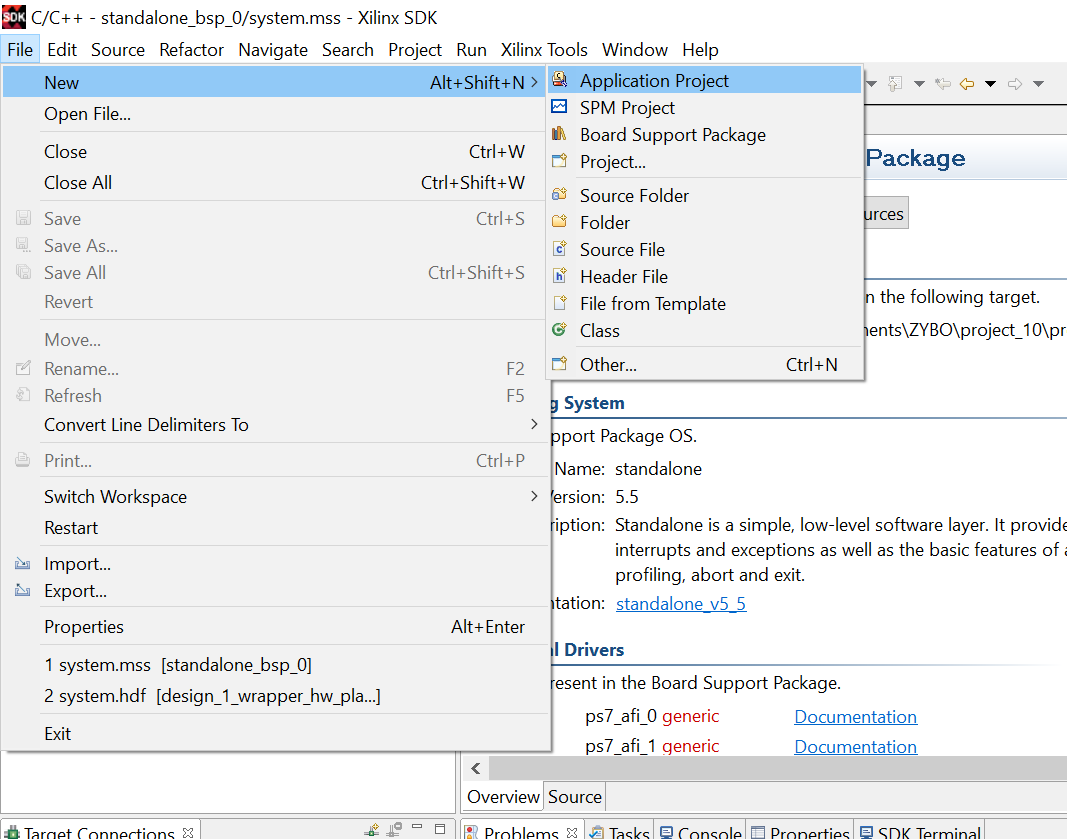Open Documentation link for ps7_afi_0
The height and width of the screenshot is (839, 1067).
[855, 717]
